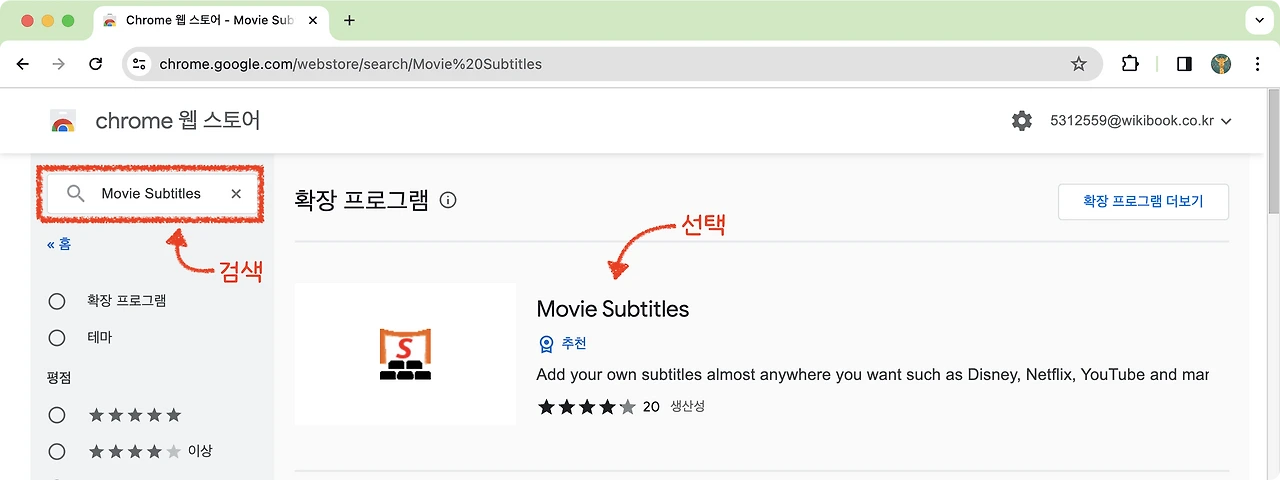The width and height of the screenshot is (1280, 480).
Task: Click the address bar URL
Action: (x=351, y=64)
